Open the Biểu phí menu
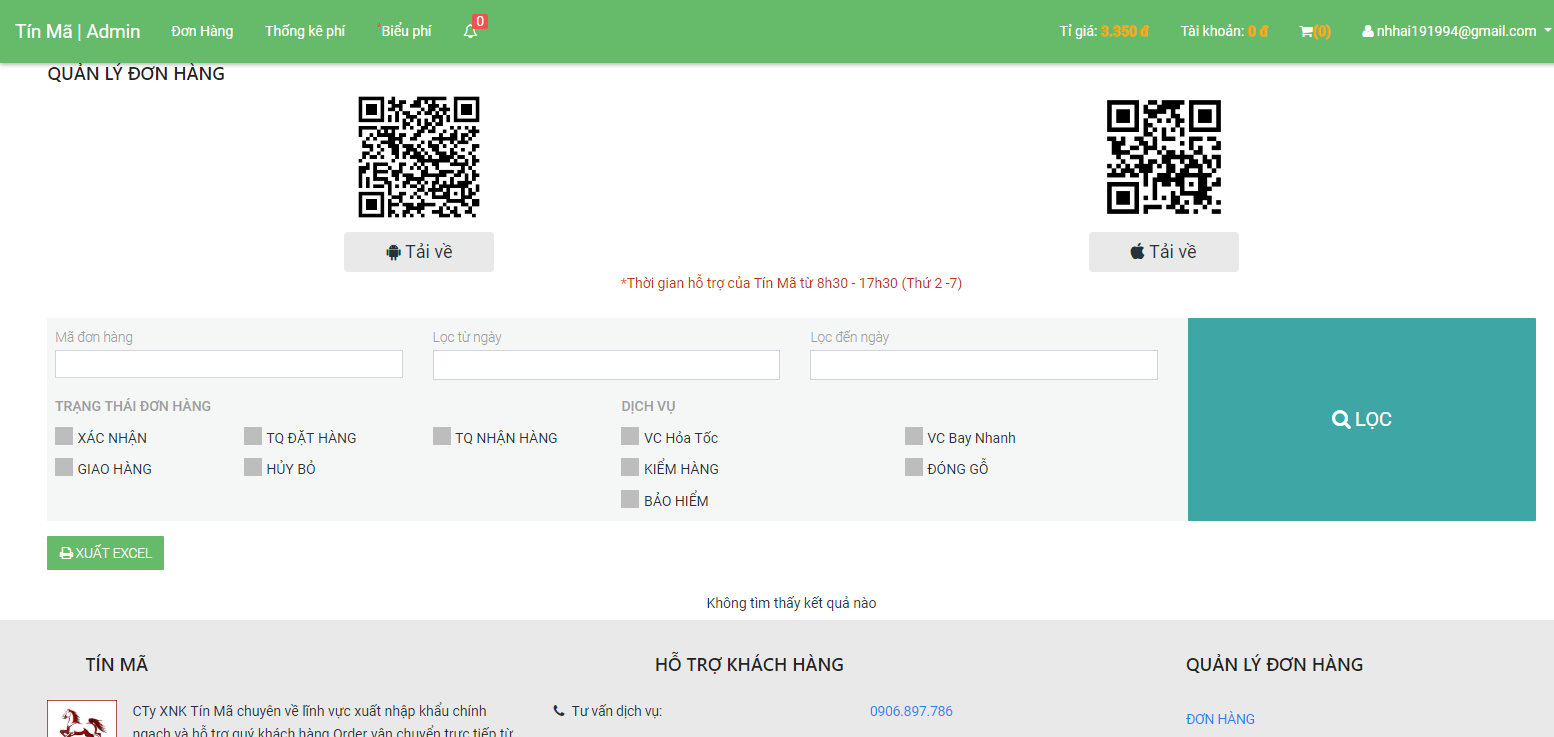The width and height of the screenshot is (1554, 737). [x=406, y=31]
